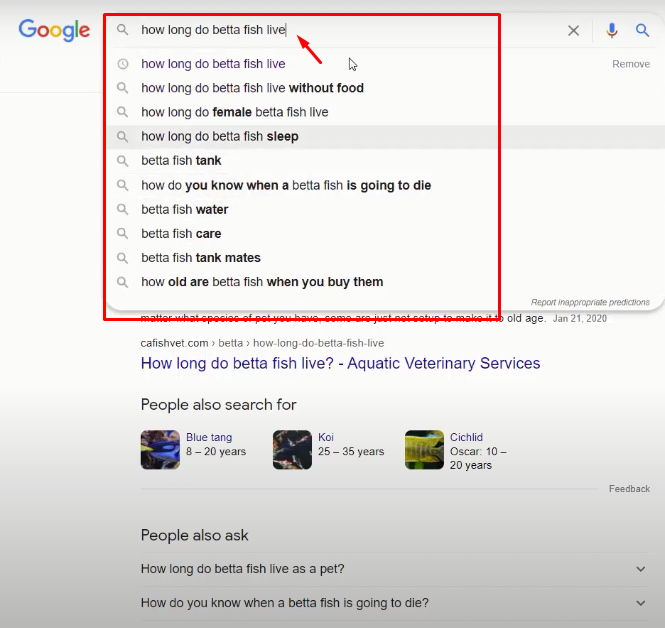Image resolution: width=665 pixels, height=628 pixels.
Task: Choose suggestion 'betta fish care'
Action: (x=181, y=234)
